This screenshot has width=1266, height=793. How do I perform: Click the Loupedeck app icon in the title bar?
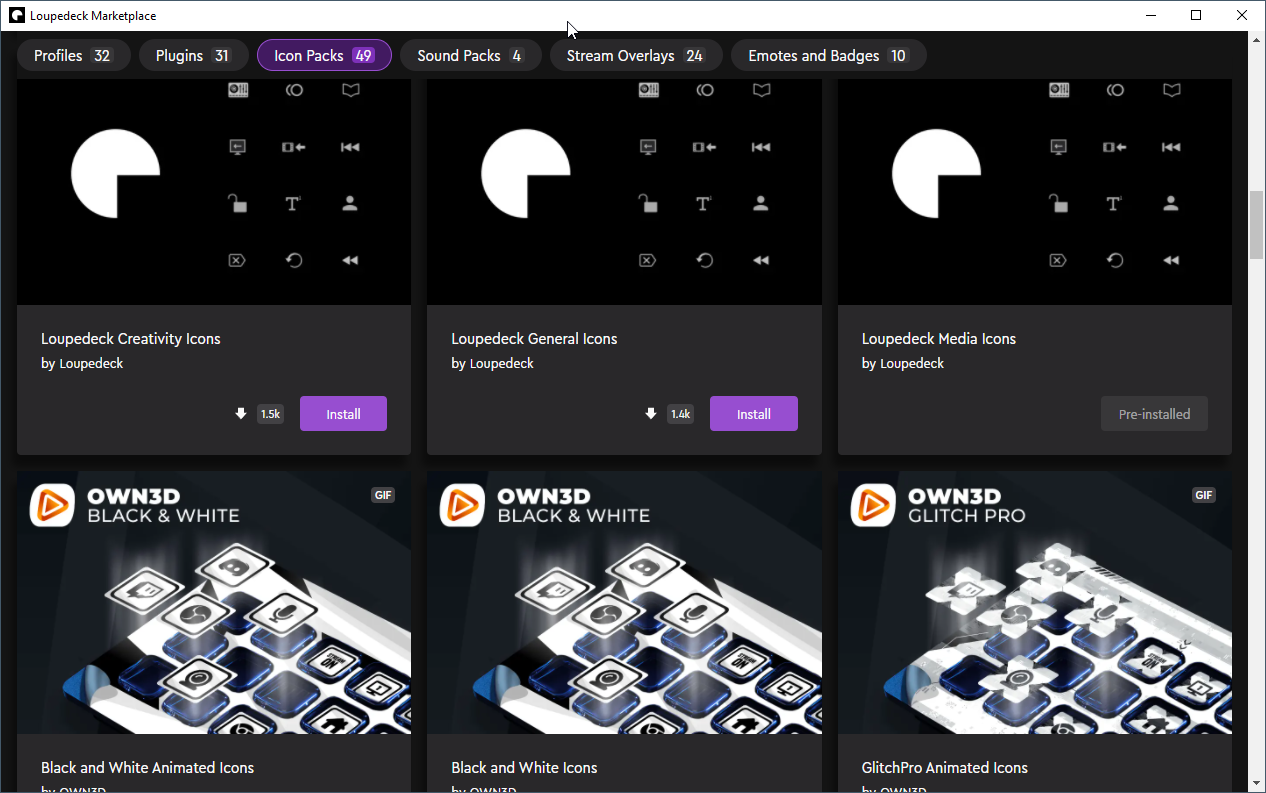(16, 16)
